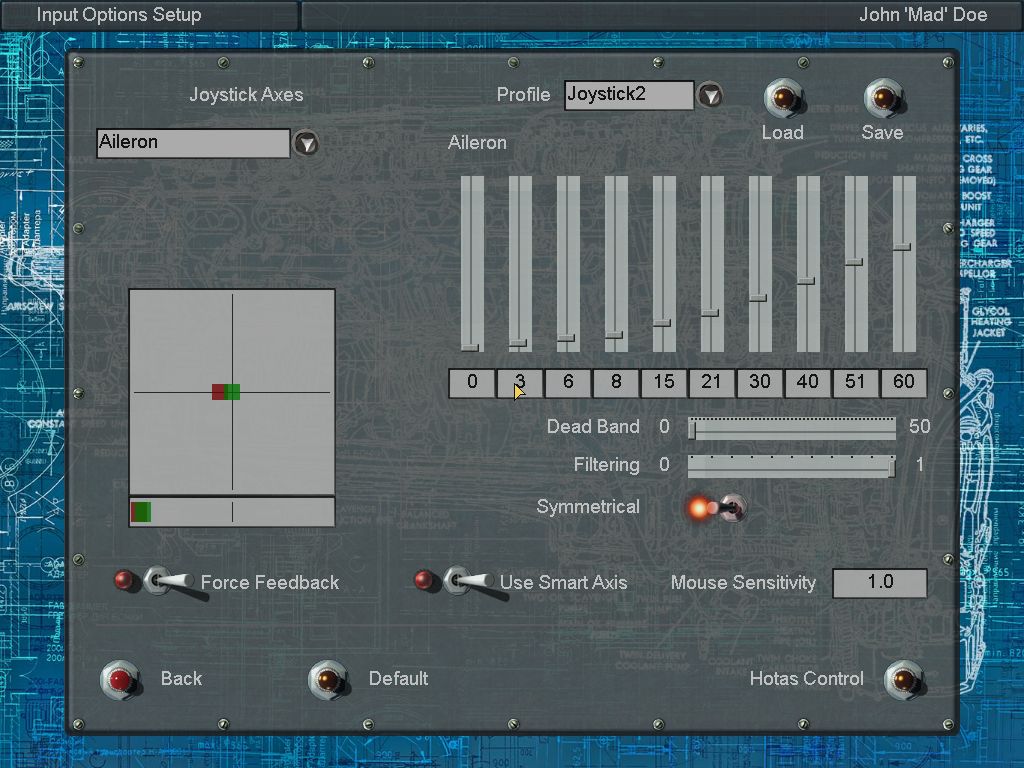1024x768 pixels.
Task: Click the sensitivity value box showing 8
Action: pyautogui.click(x=616, y=383)
